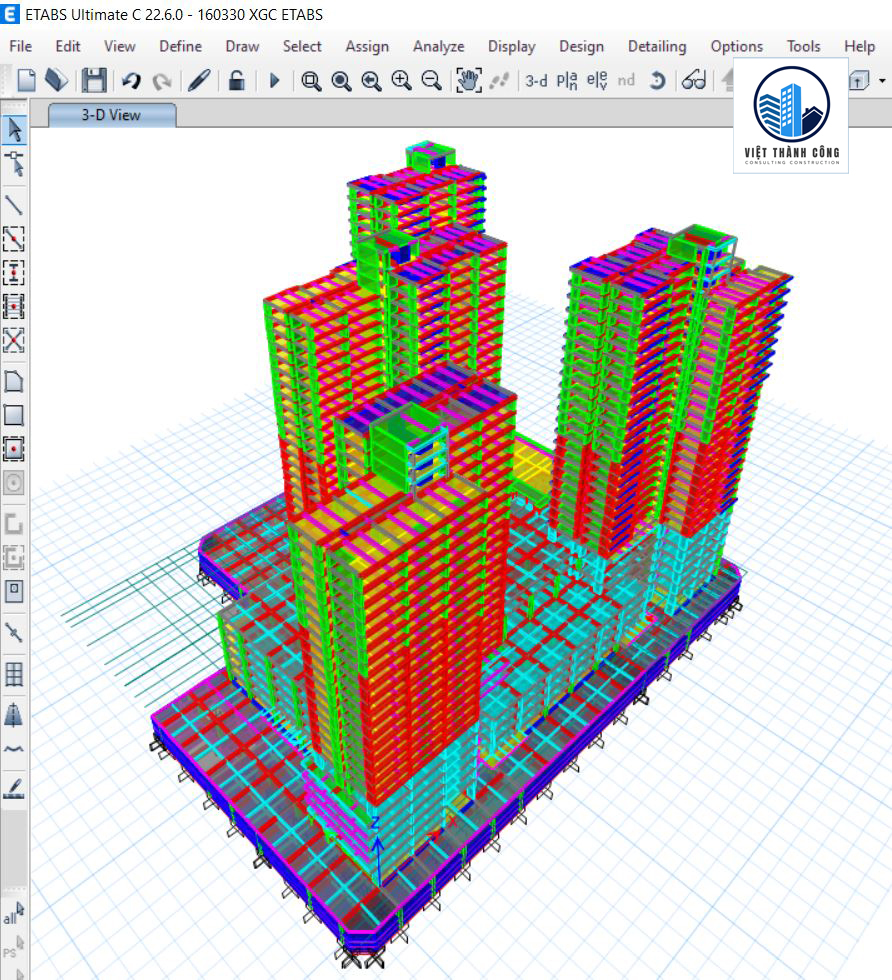This screenshot has width=892, height=980.
Task: Select the 3-D View tab
Action: click(112, 115)
